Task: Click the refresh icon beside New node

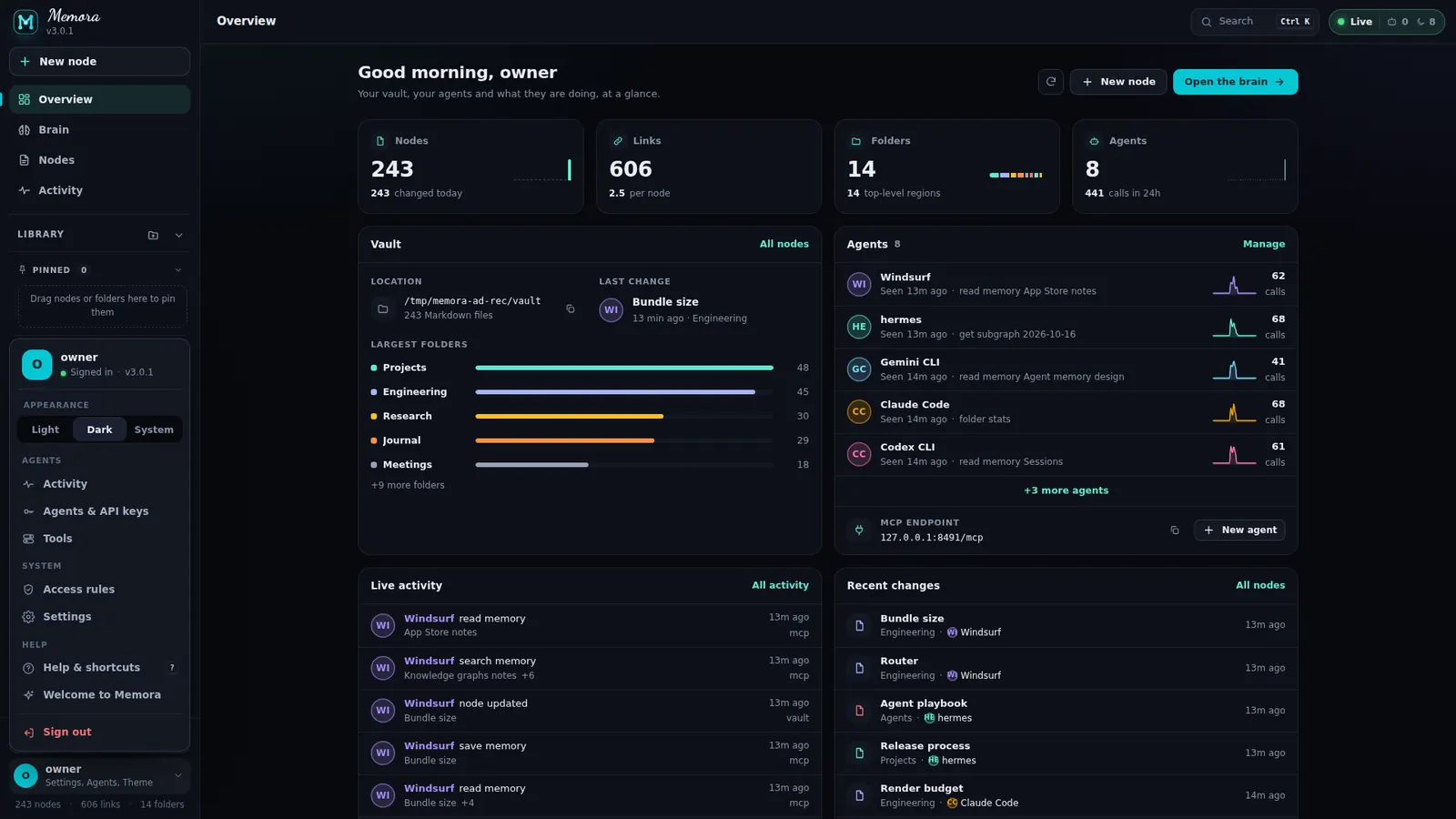Action: (x=1051, y=82)
